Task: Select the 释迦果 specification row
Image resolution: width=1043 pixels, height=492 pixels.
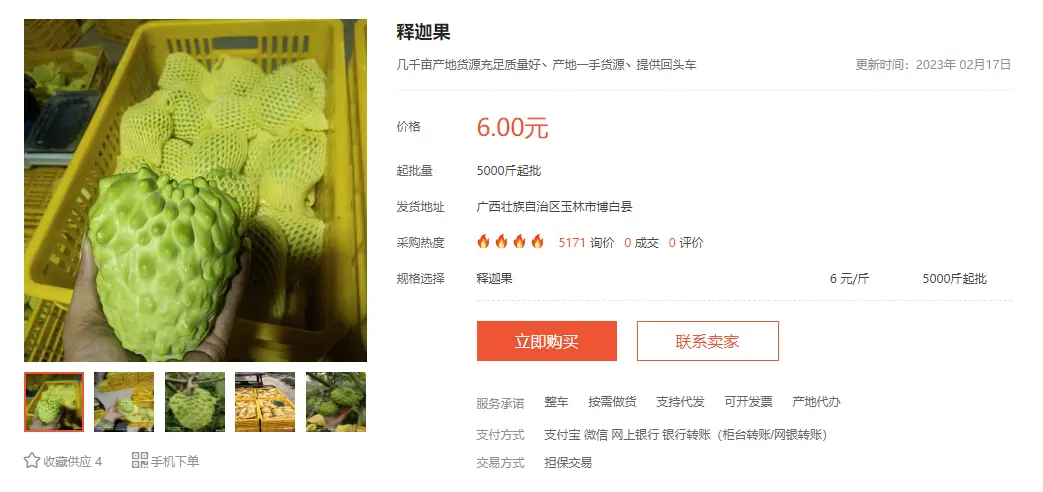Action: 744,279
